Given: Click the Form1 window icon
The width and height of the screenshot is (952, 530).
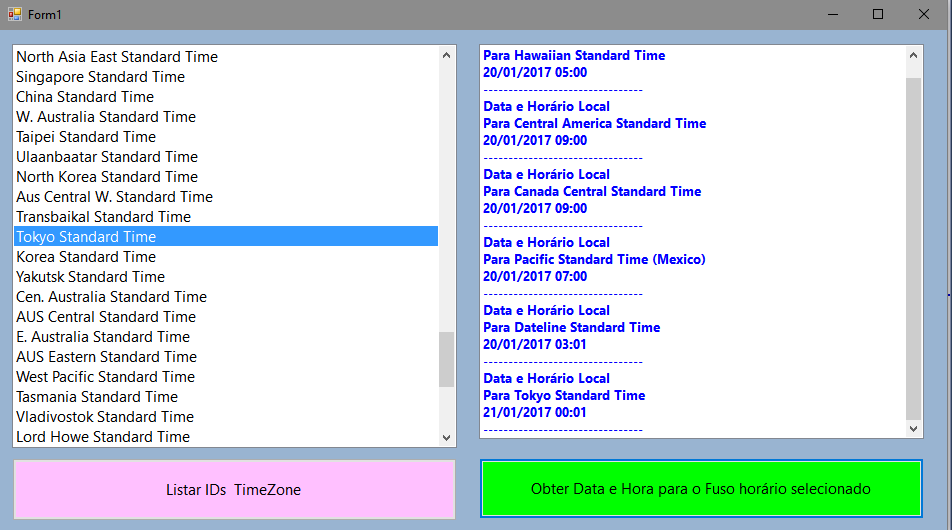Looking at the screenshot, I should point(15,14).
